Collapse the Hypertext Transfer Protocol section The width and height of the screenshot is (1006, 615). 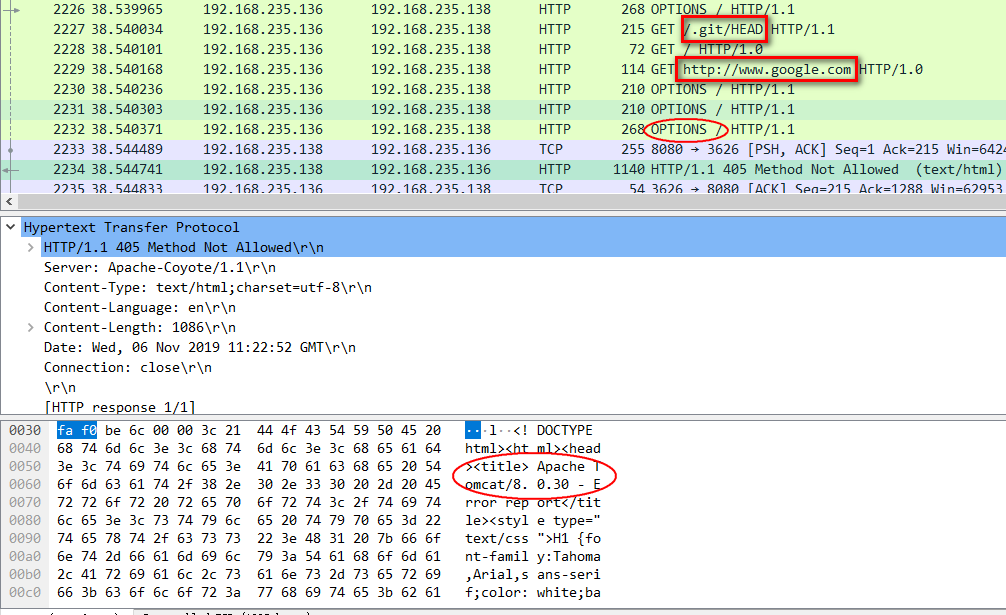10,227
